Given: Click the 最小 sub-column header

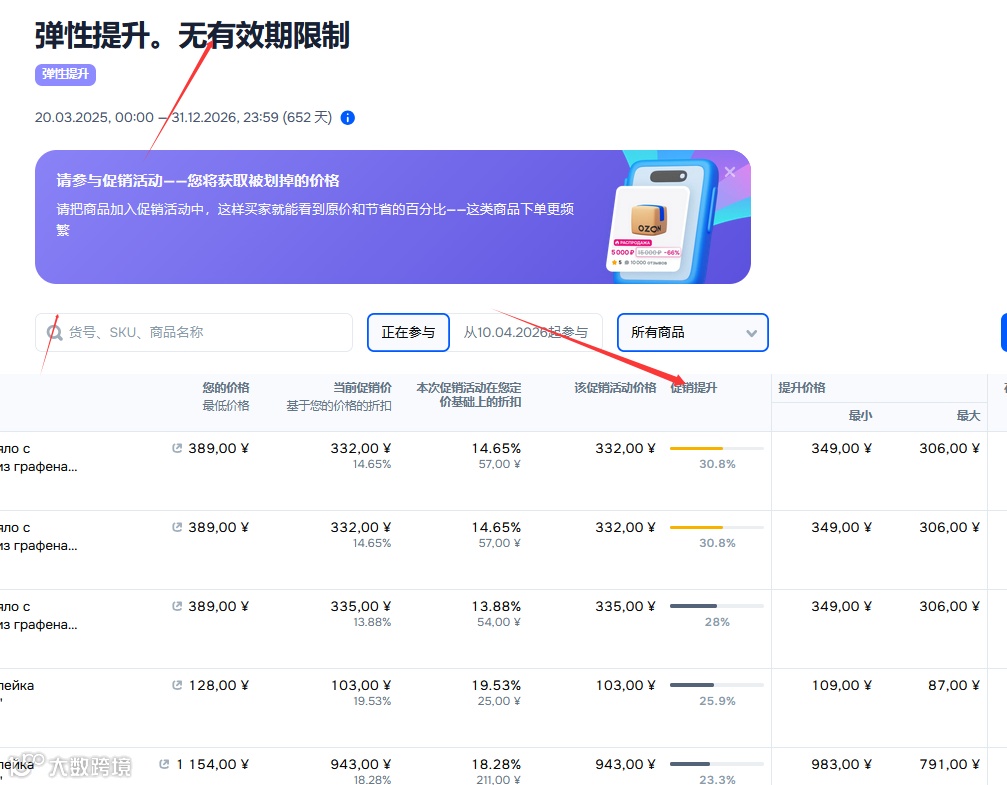Looking at the screenshot, I should coord(861,416).
